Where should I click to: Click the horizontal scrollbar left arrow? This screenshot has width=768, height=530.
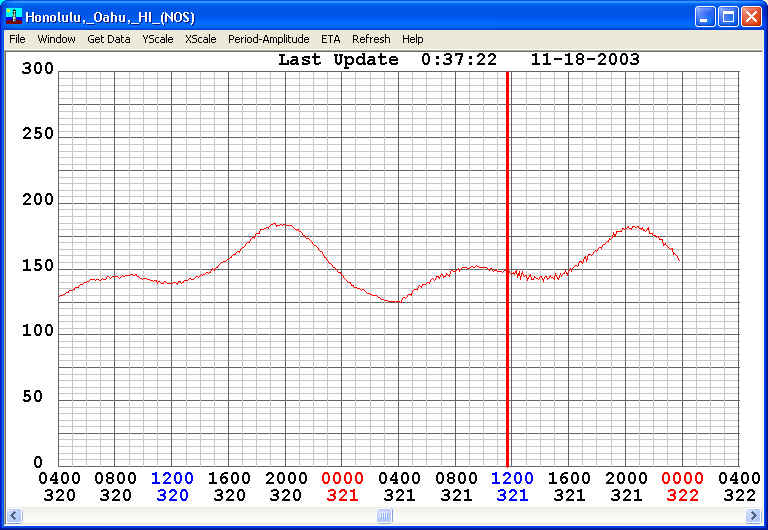pyautogui.click(x=13, y=515)
